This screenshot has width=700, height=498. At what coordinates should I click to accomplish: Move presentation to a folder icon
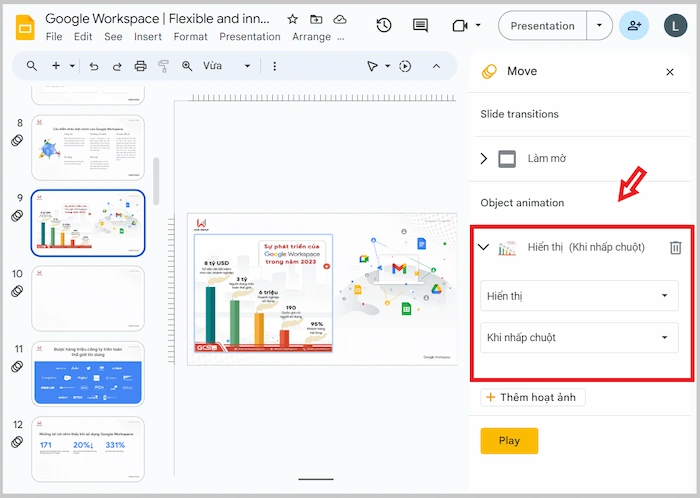(x=316, y=19)
